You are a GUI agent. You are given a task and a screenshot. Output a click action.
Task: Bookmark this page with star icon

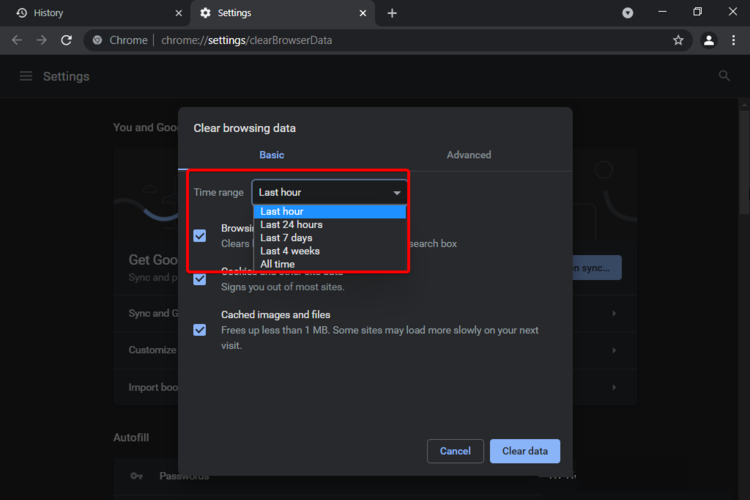click(678, 40)
